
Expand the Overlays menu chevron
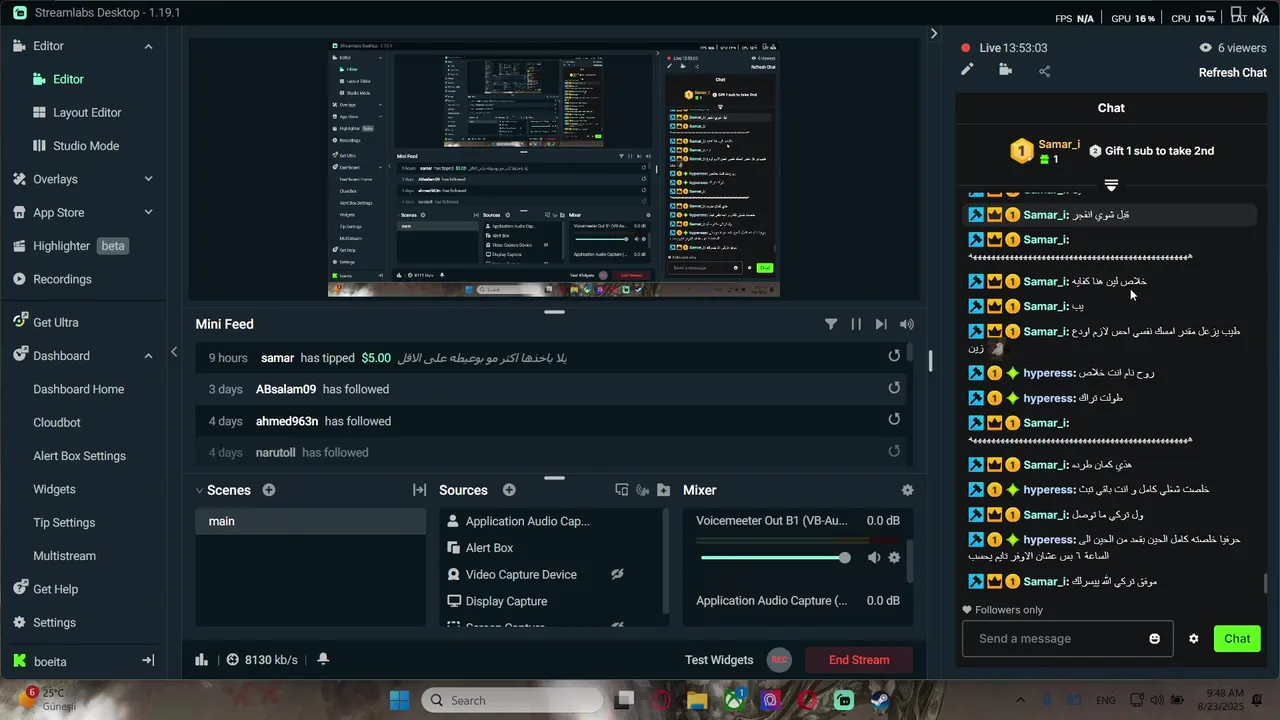[148, 179]
